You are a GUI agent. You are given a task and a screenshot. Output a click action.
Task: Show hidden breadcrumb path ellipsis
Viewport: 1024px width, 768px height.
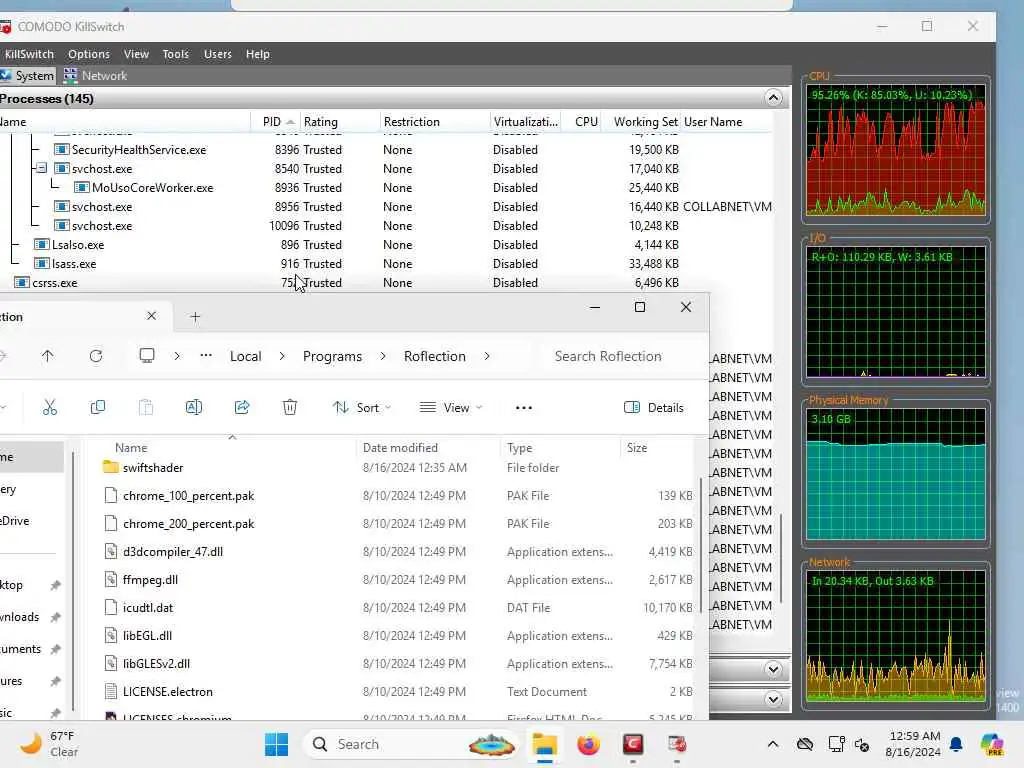pyautogui.click(x=206, y=356)
